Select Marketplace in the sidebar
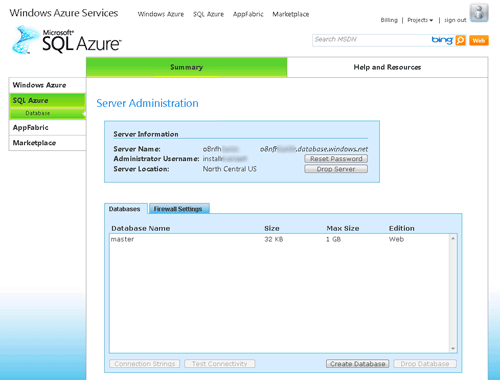Screen dimensions: 500x380 47,143
